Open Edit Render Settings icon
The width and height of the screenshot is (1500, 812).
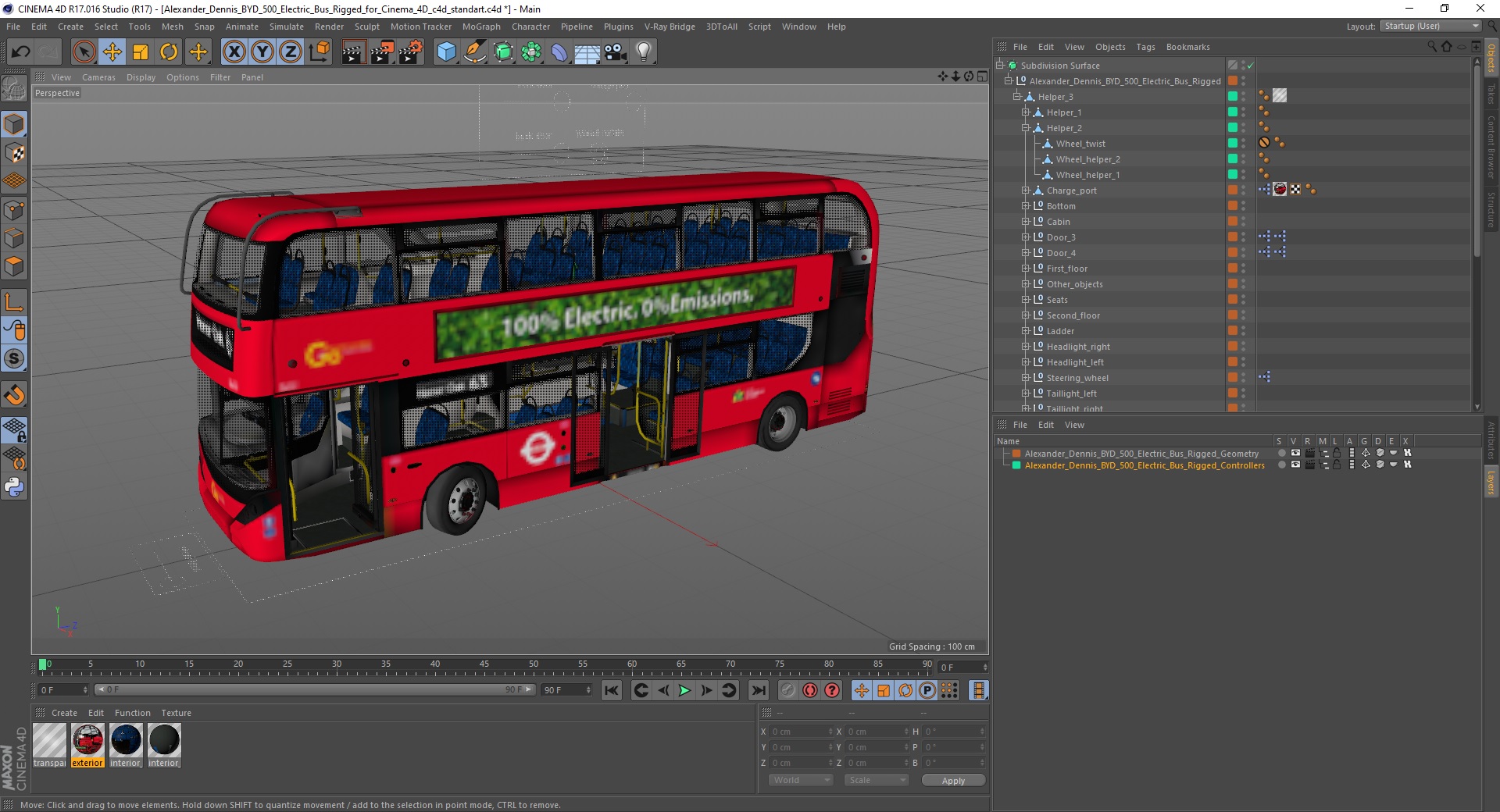(x=410, y=52)
